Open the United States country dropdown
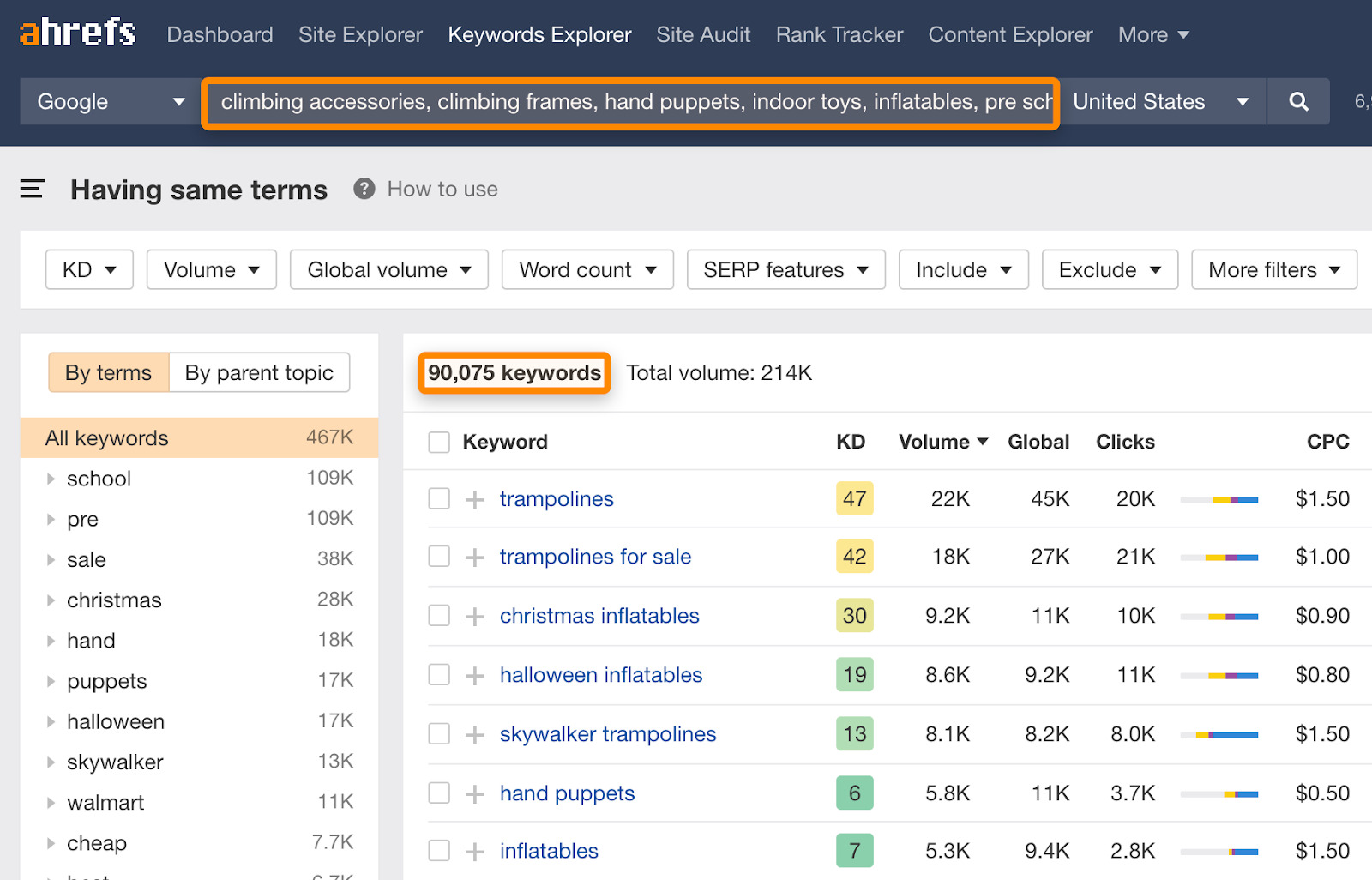The width and height of the screenshot is (1372, 880). [1163, 101]
